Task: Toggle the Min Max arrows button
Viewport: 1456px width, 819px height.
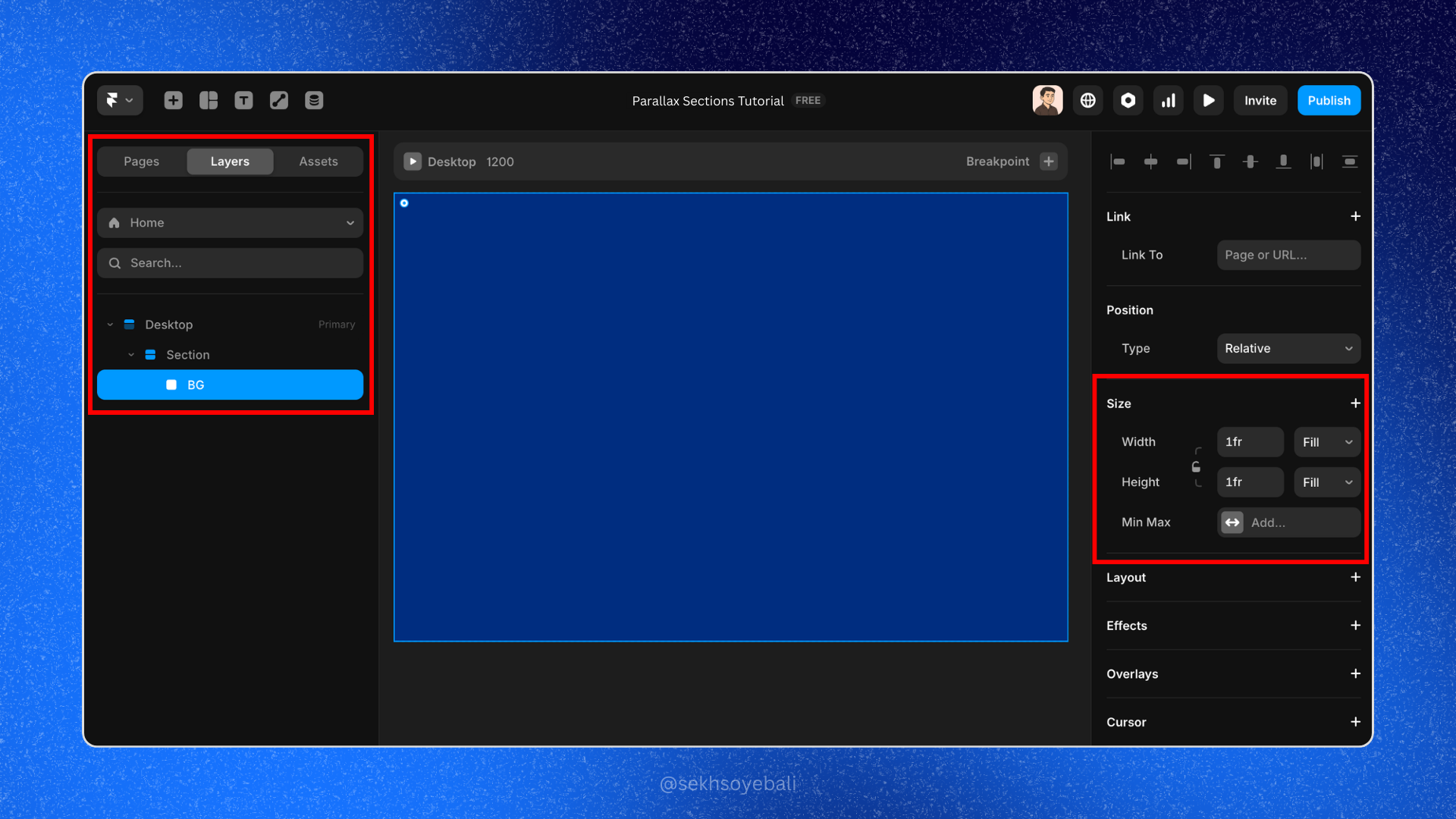Action: point(1232,522)
